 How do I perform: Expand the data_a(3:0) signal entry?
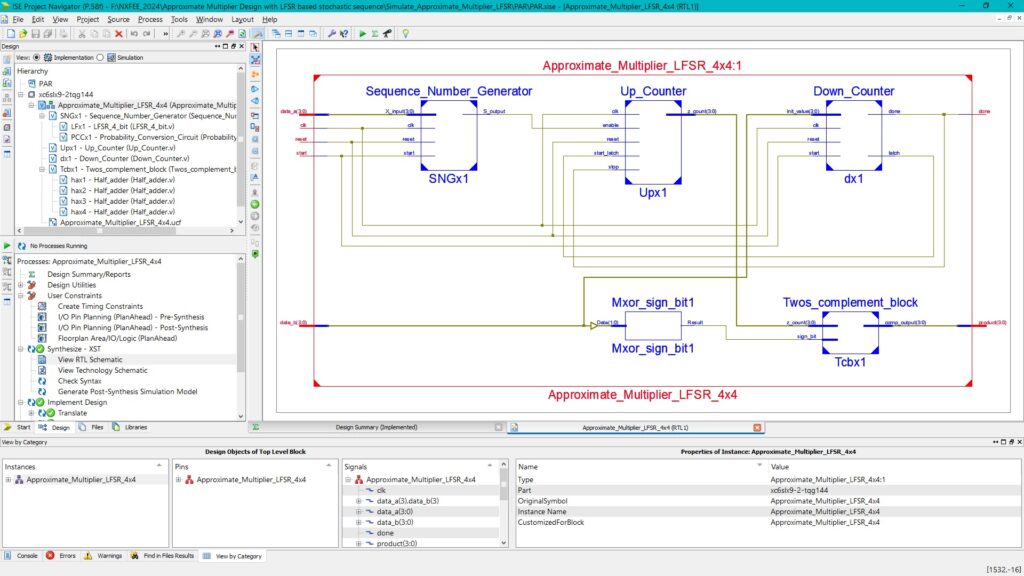click(x=358, y=511)
